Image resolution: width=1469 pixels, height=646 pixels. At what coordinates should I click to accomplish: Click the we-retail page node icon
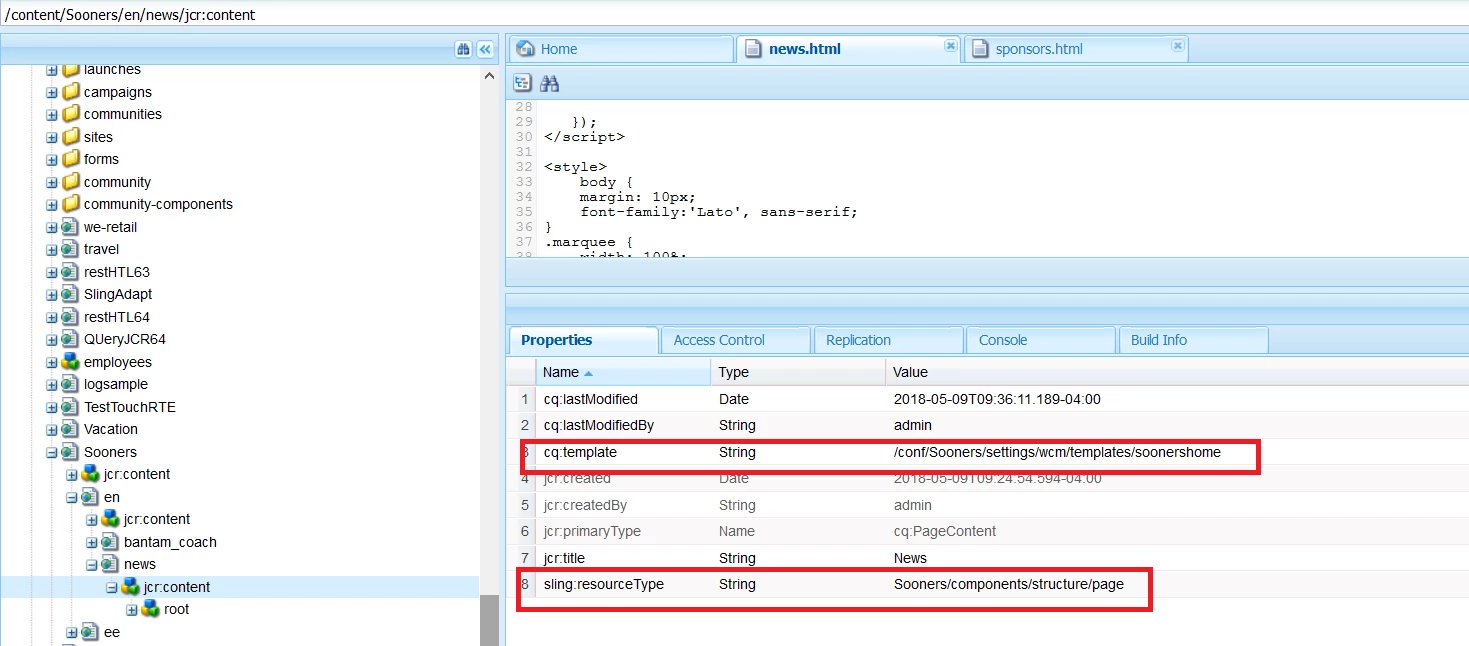point(70,227)
